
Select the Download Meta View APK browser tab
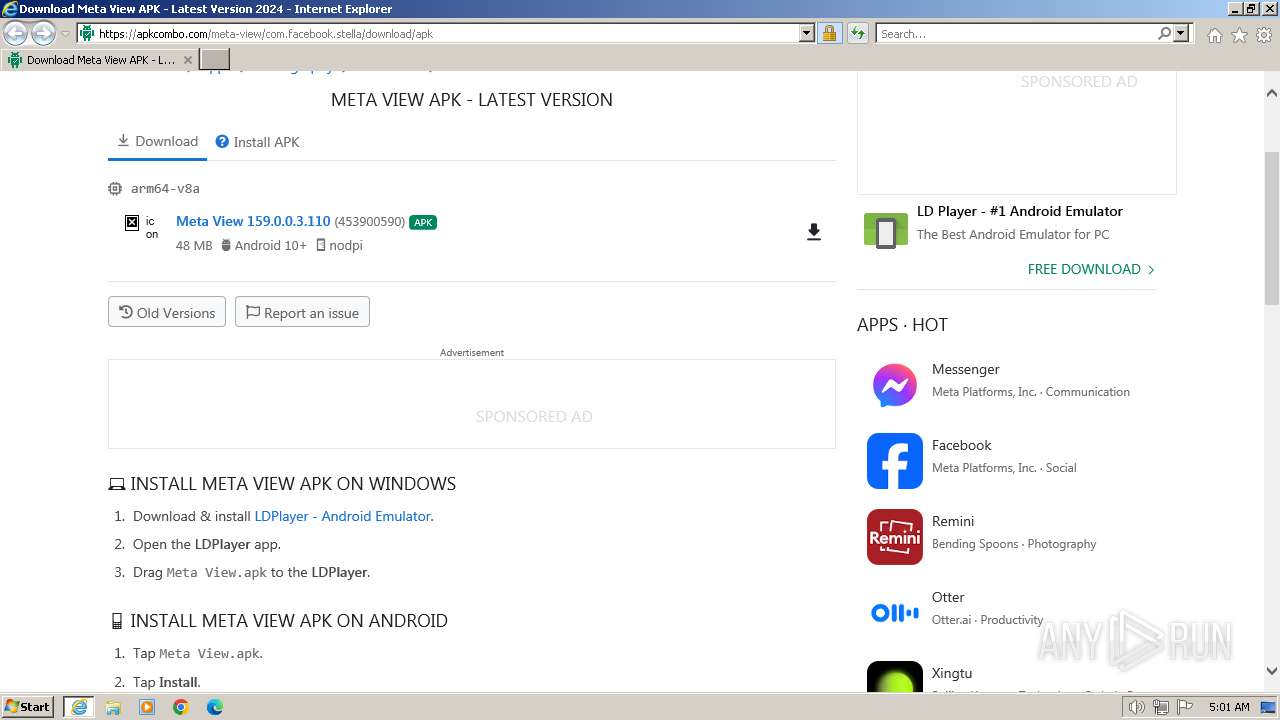100,60
